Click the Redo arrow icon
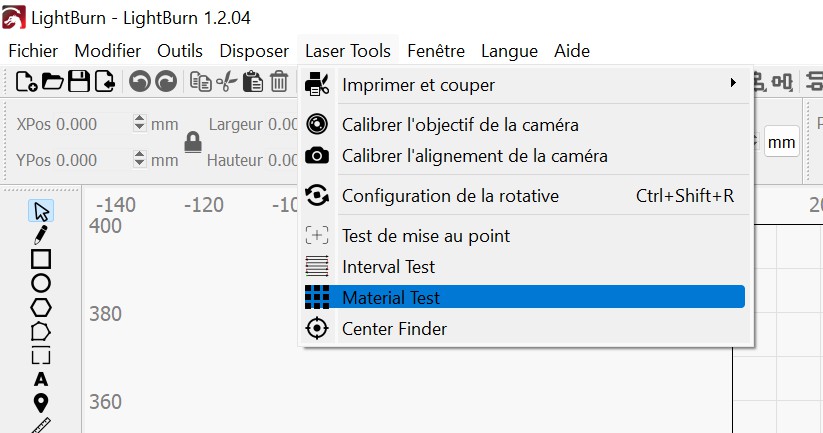823x433 pixels. click(166, 82)
